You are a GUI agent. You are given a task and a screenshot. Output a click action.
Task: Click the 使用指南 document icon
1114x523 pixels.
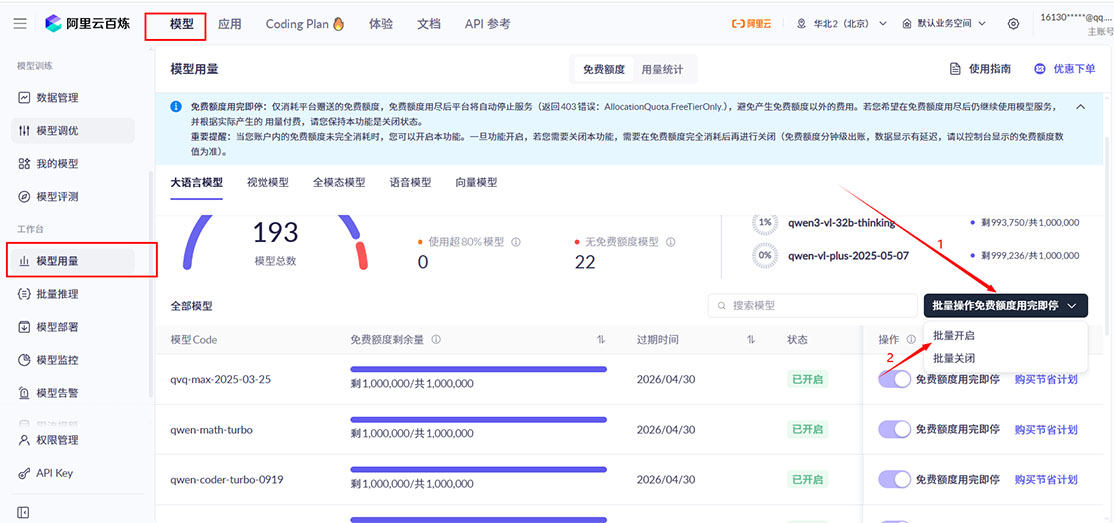(x=956, y=69)
